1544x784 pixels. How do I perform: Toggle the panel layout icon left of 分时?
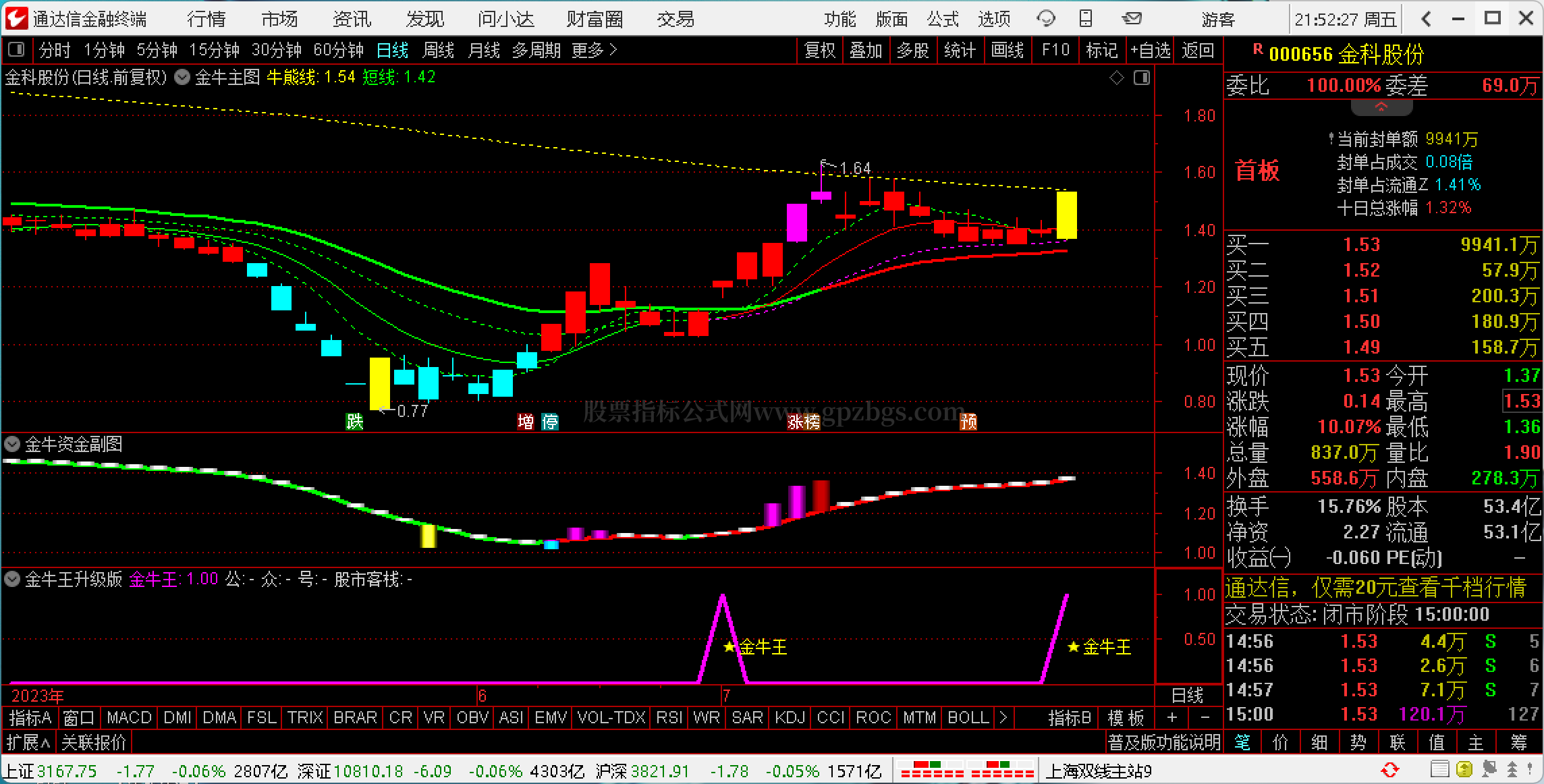coord(16,50)
